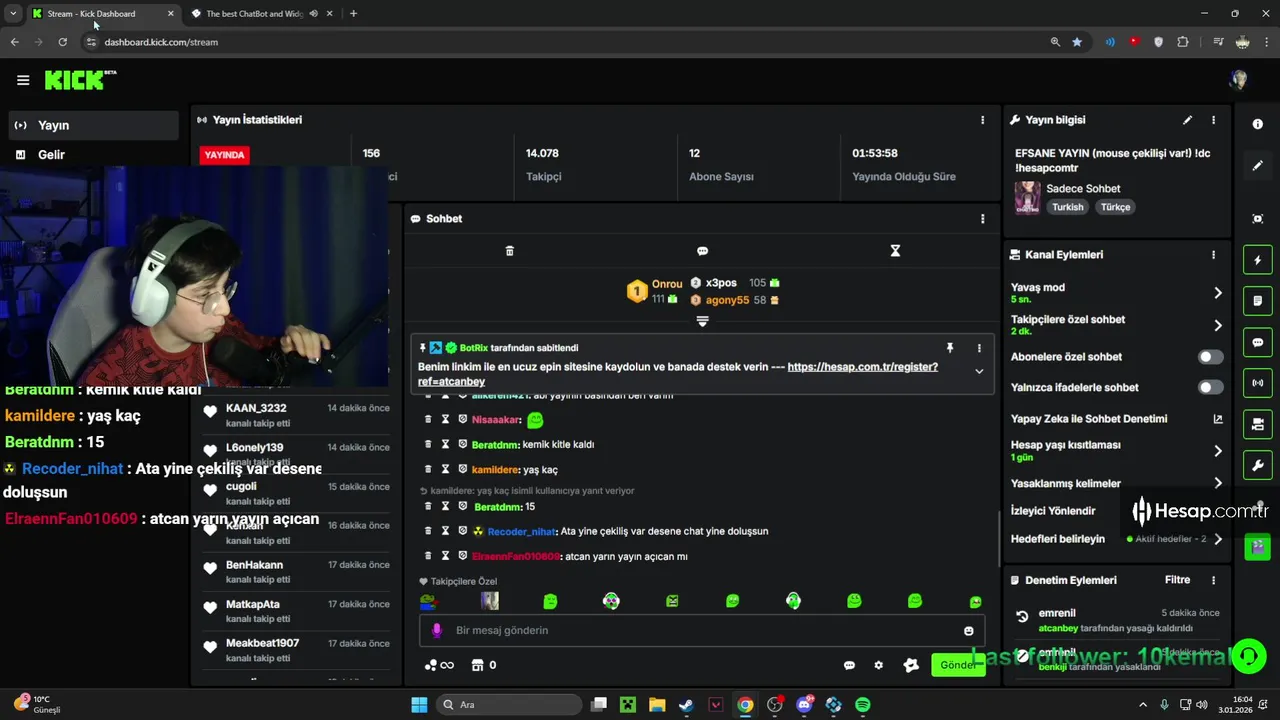Timeout kamildere using hourglass icon
The width and height of the screenshot is (1280, 720).
[445, 470]
